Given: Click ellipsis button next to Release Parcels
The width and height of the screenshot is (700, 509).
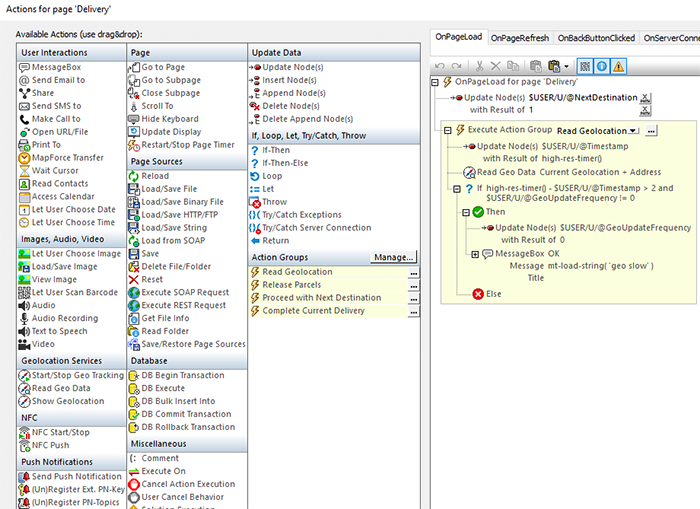Looking at the screenshot, I should pyautogui.click(x=413, y=285).
